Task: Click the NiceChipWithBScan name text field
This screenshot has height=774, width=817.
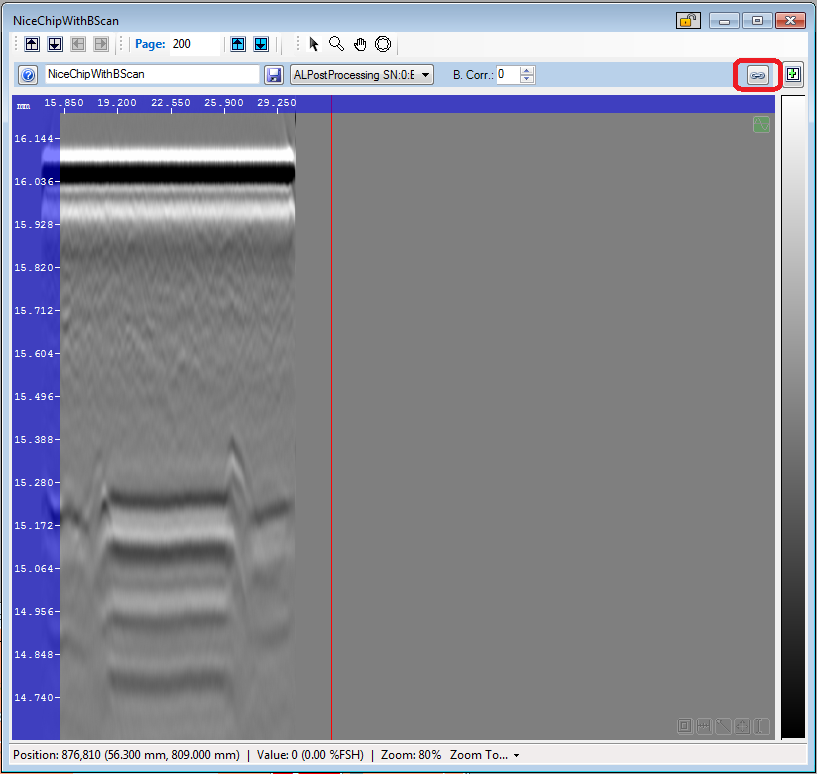Action: (x=152, y=75)
